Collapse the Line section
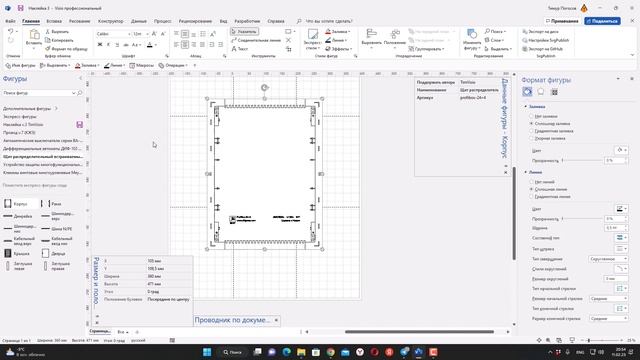Screen dimensions: 640x360 (x=526, y=172)
